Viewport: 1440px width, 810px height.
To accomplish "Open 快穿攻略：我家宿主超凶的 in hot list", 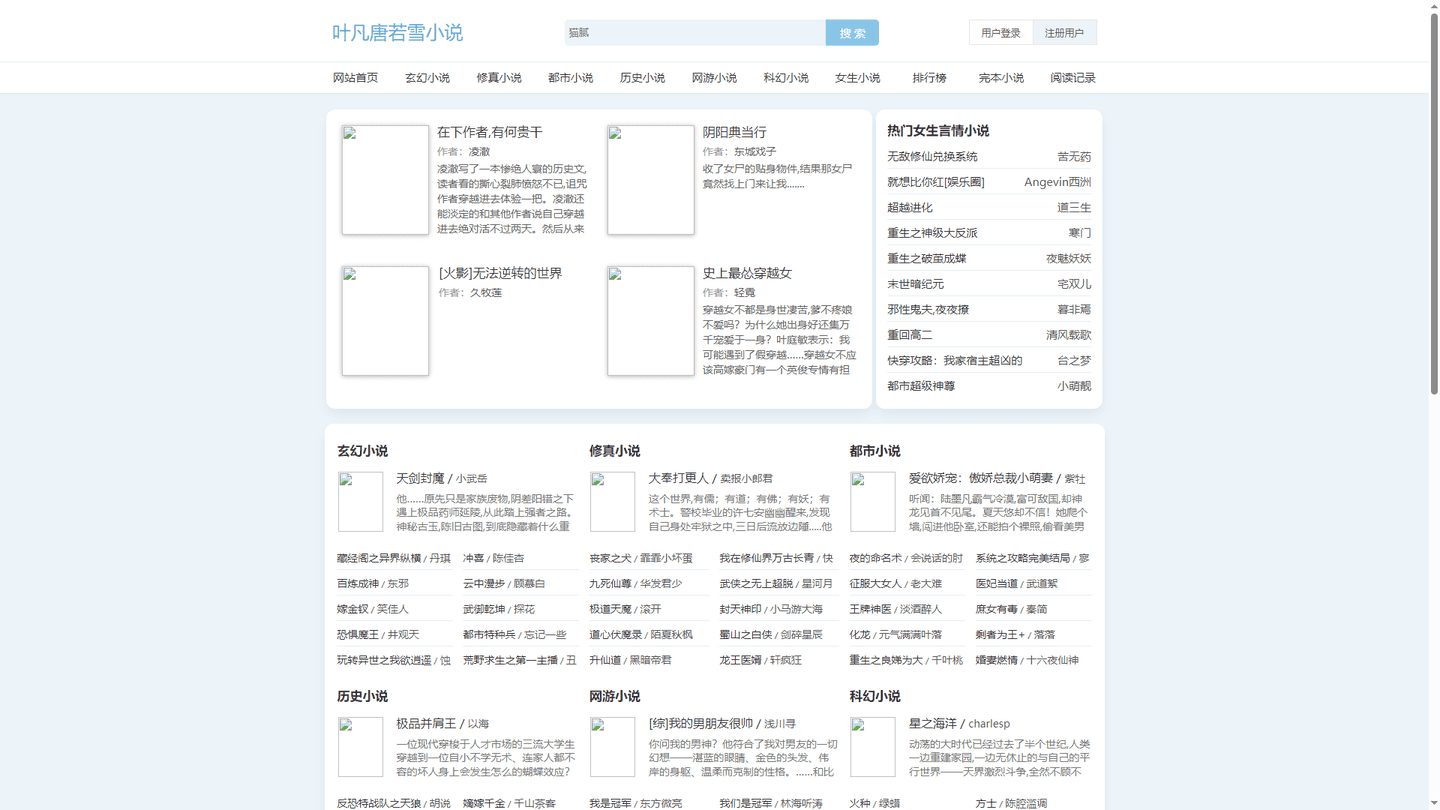I will 955,361.
